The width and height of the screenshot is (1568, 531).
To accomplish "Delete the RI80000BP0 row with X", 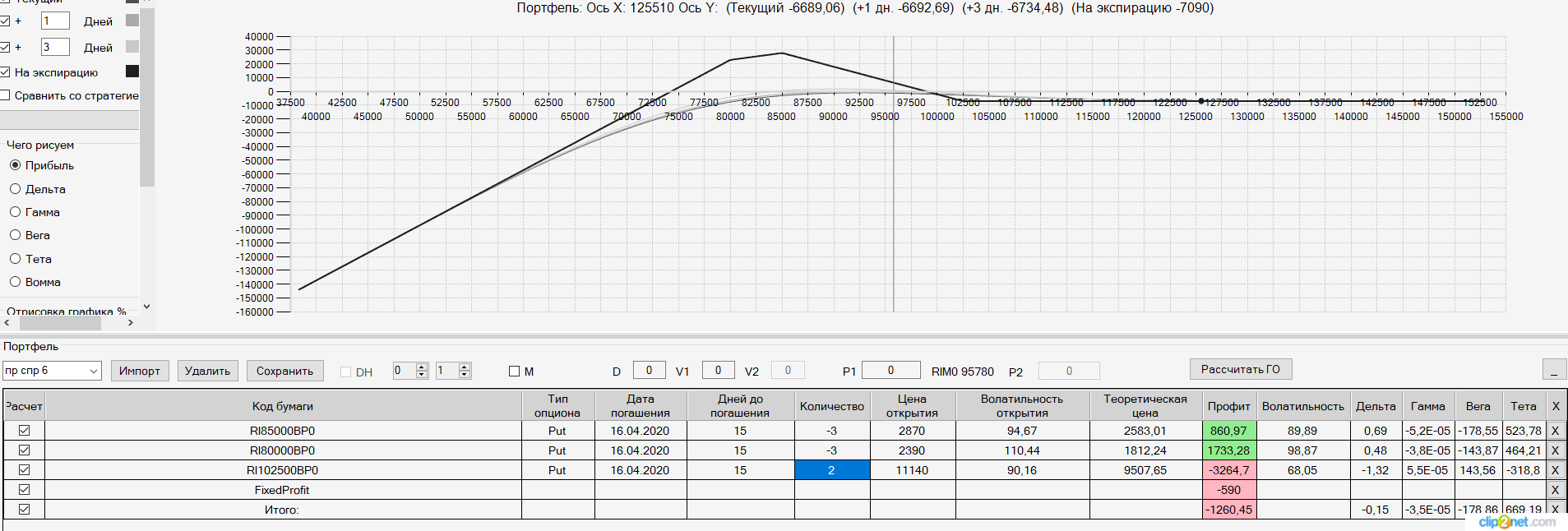I will 1555,450.
